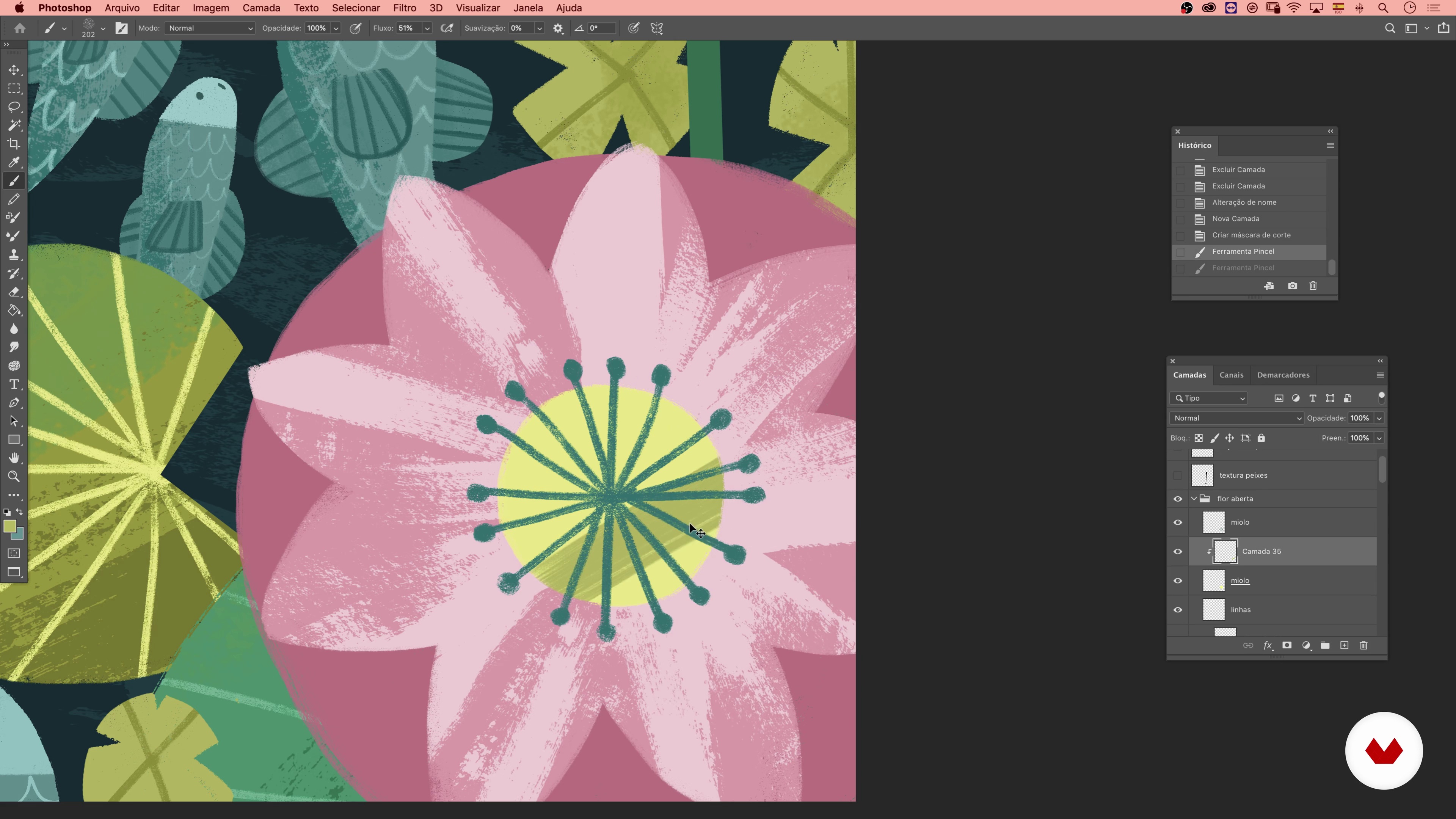Select the Magic Wand tool
The image size is (1456, 819).
coord(14,126)
